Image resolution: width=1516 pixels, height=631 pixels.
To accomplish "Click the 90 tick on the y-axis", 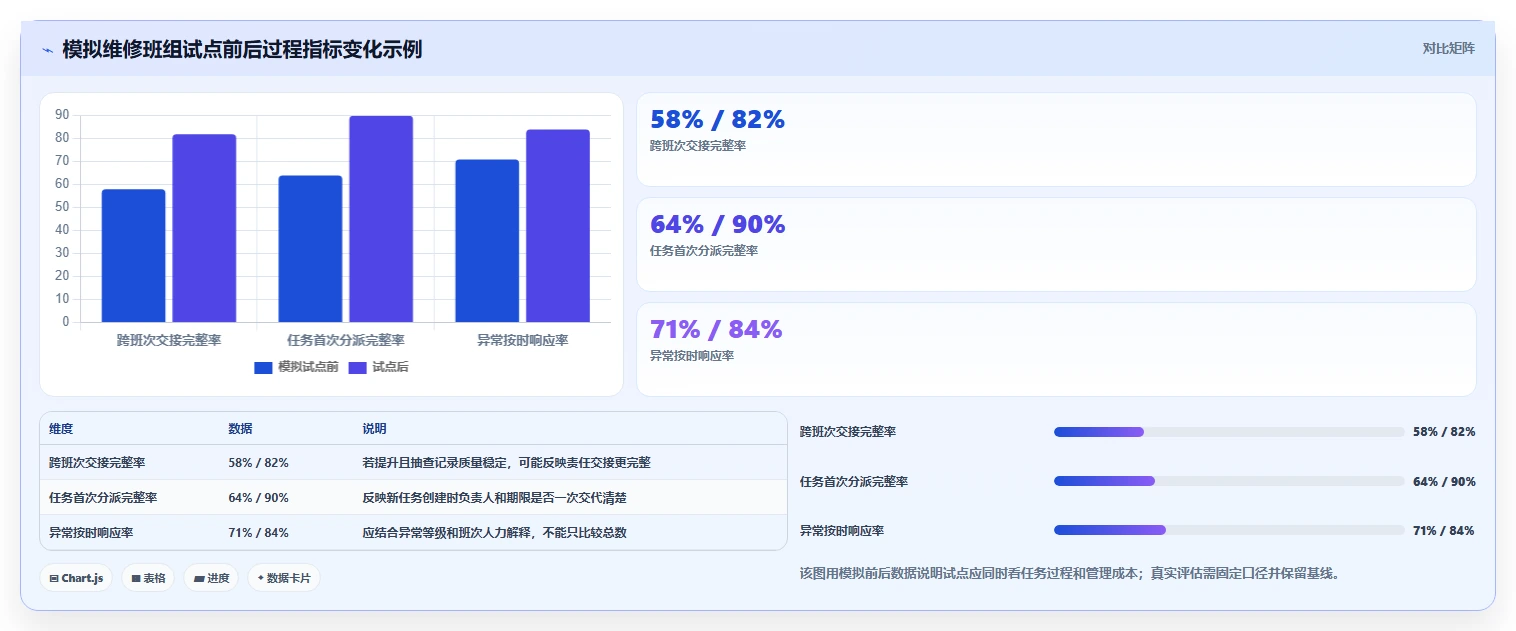I will coord(62,115).
